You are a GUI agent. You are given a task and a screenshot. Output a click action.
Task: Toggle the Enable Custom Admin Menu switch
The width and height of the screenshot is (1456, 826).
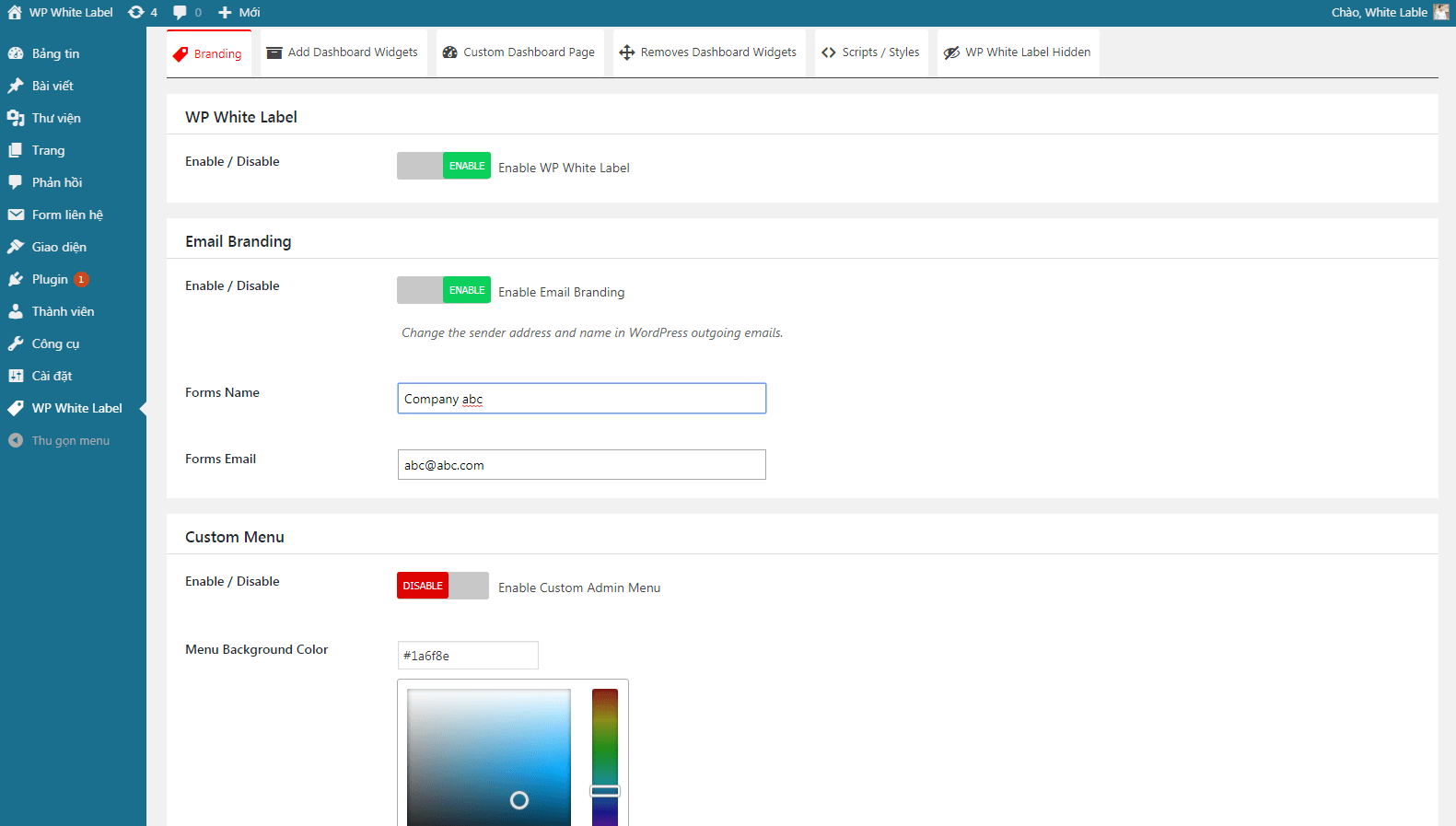pyautogui.click(x=443, y=586)
